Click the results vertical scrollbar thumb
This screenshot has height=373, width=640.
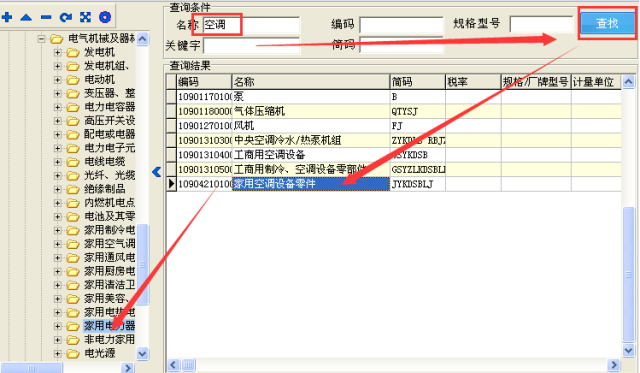click(629, 274)
